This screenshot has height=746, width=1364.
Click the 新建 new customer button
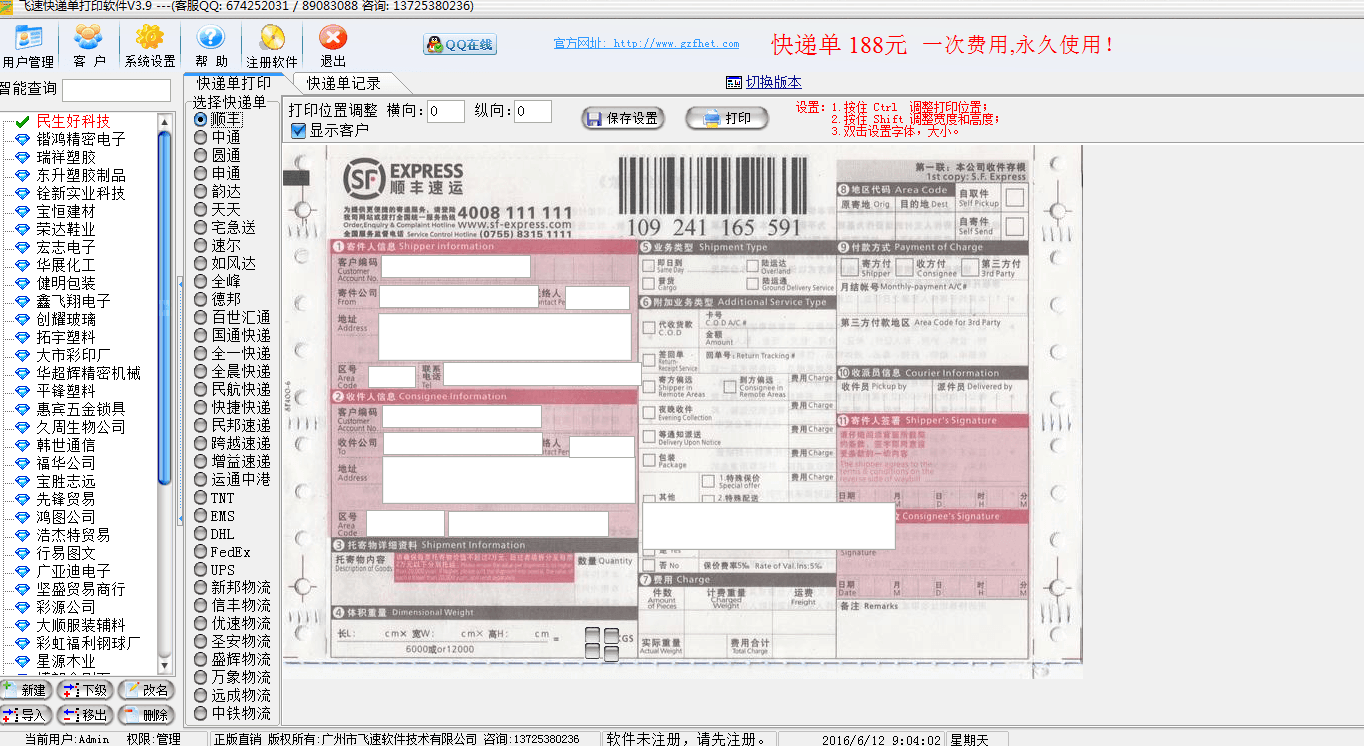coord(26,690)
